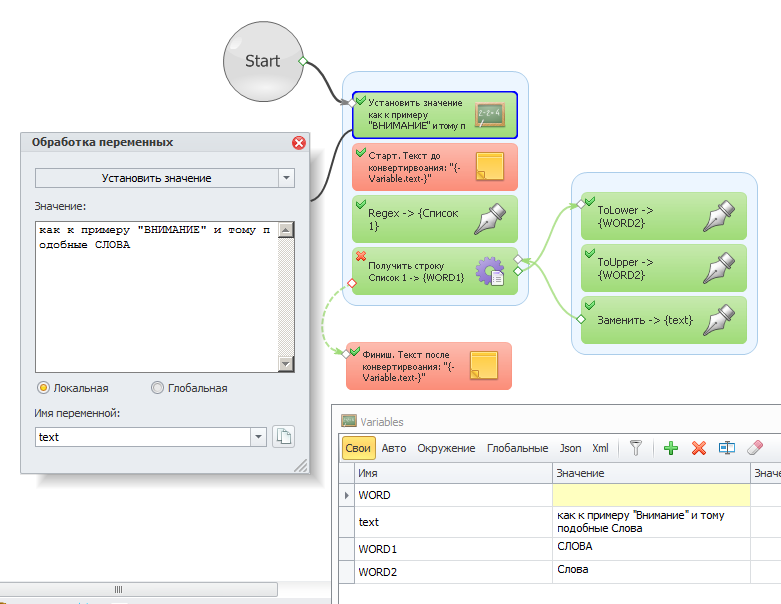Click the Имя column header
This screenshot has width=781, height=604.
point(453,473)
